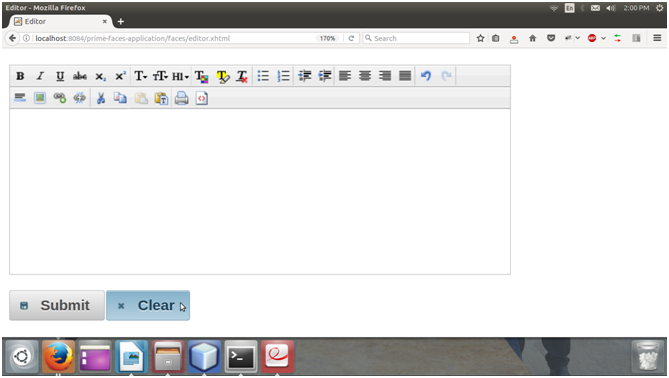Cut the selected text with scissors

pyautogui.click(x=101, y=98)
